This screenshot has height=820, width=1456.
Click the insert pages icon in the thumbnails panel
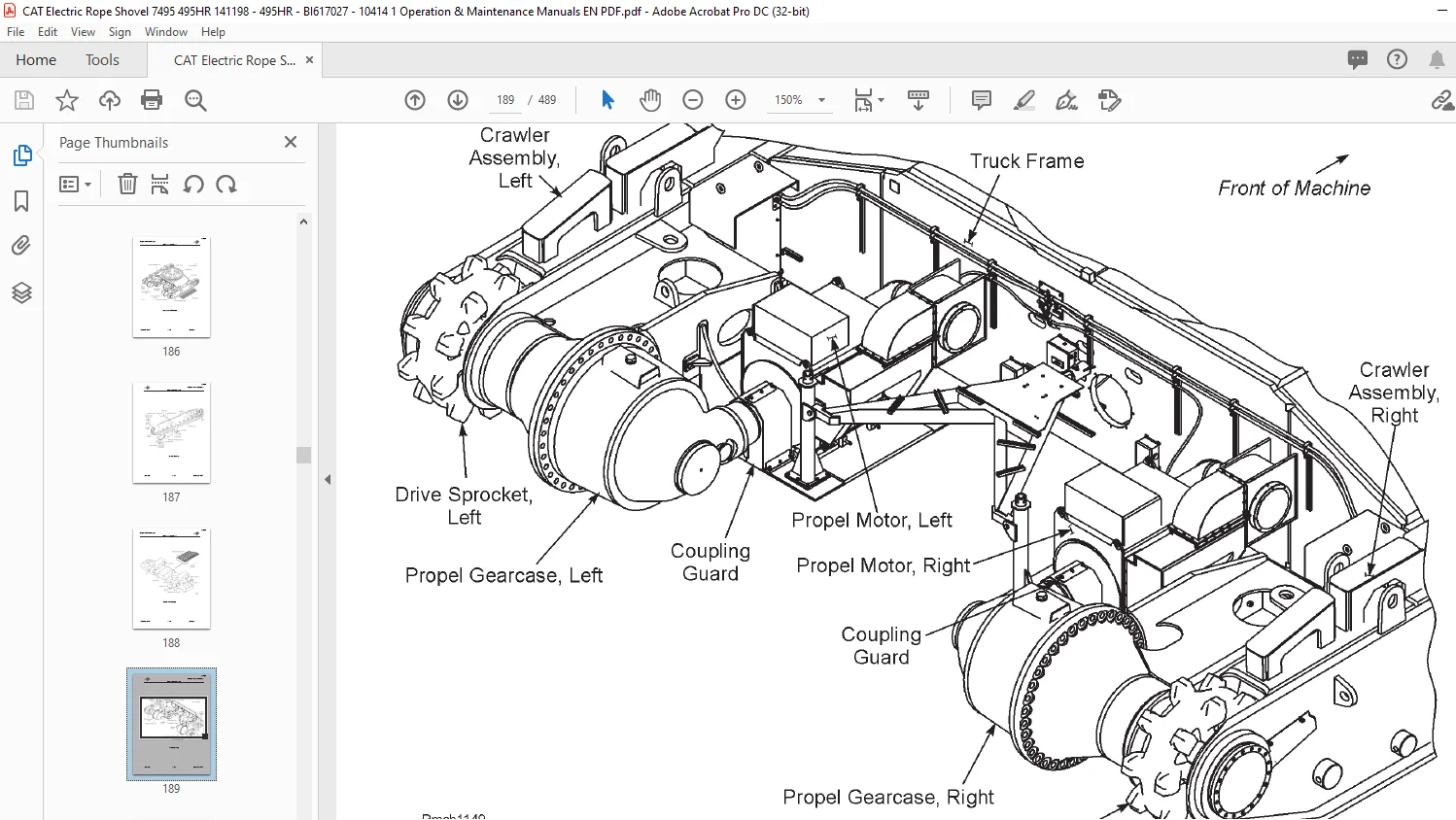point(160,184)
